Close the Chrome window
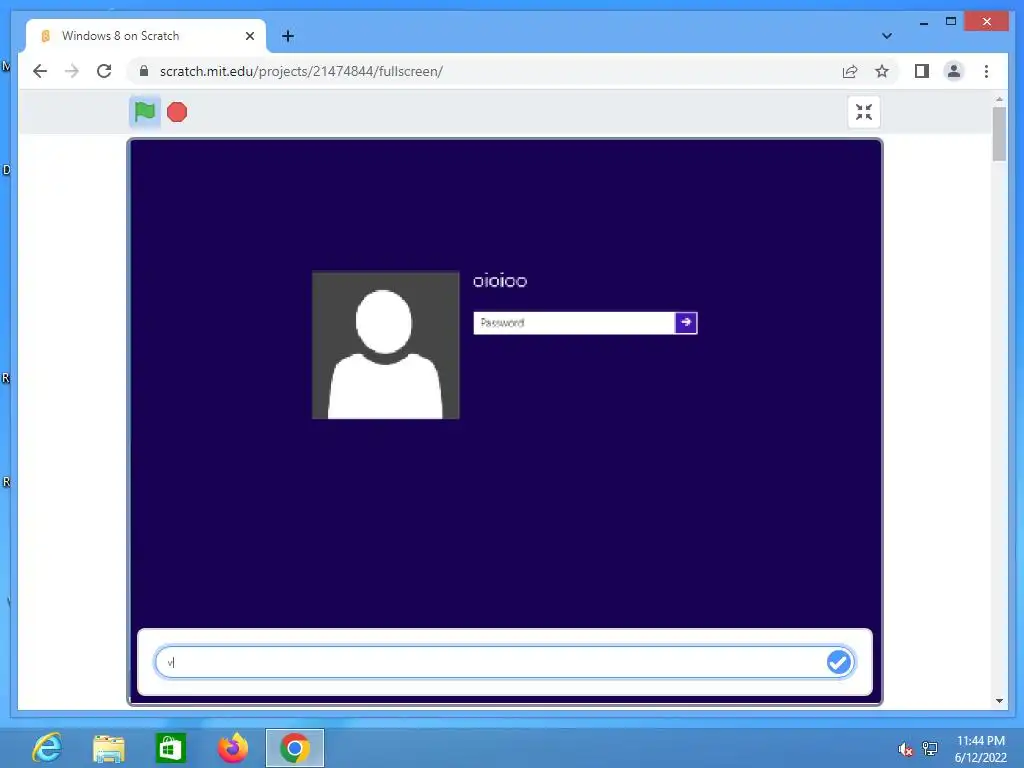 (x=986, y=22)
